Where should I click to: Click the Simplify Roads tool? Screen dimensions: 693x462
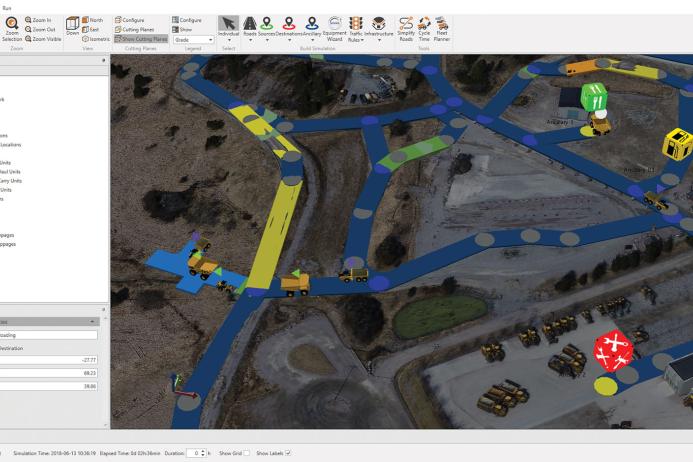pyautogui.click(x=406, y=27)
